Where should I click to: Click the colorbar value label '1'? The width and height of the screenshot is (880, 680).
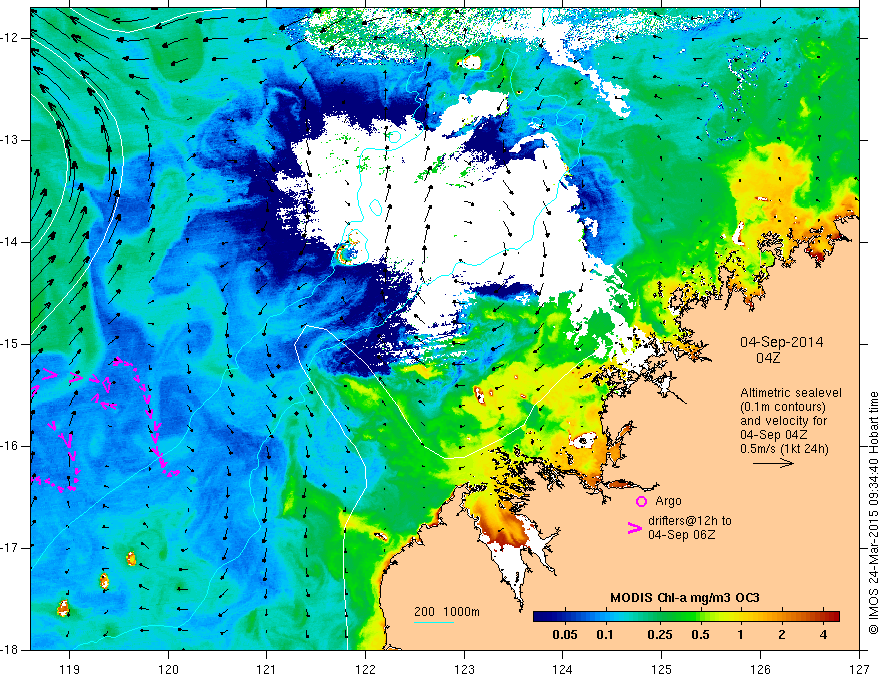pos(740,635)
